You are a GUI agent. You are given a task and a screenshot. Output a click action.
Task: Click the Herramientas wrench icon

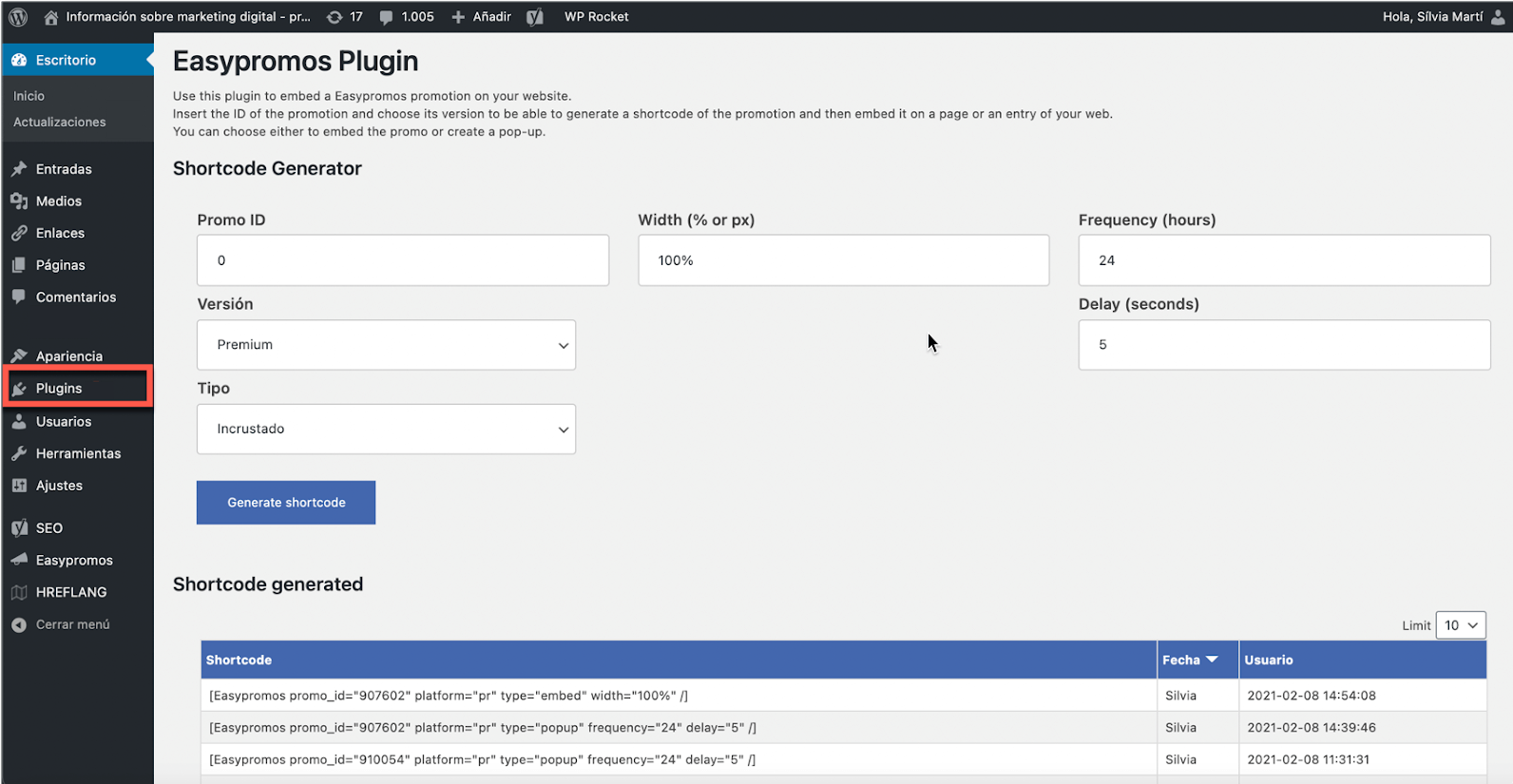(x=19, y=453)
